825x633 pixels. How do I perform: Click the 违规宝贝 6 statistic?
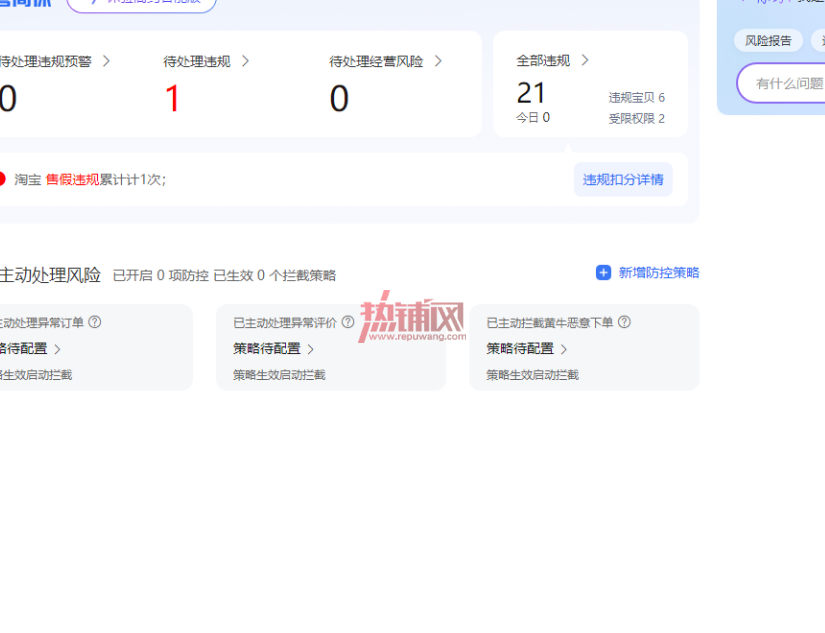point(637,97)
